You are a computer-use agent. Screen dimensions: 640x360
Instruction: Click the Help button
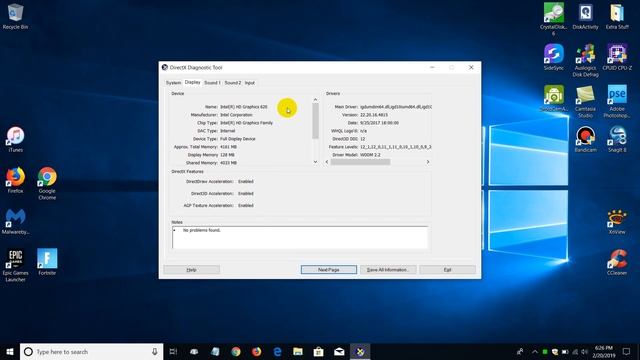pos(191,270)
